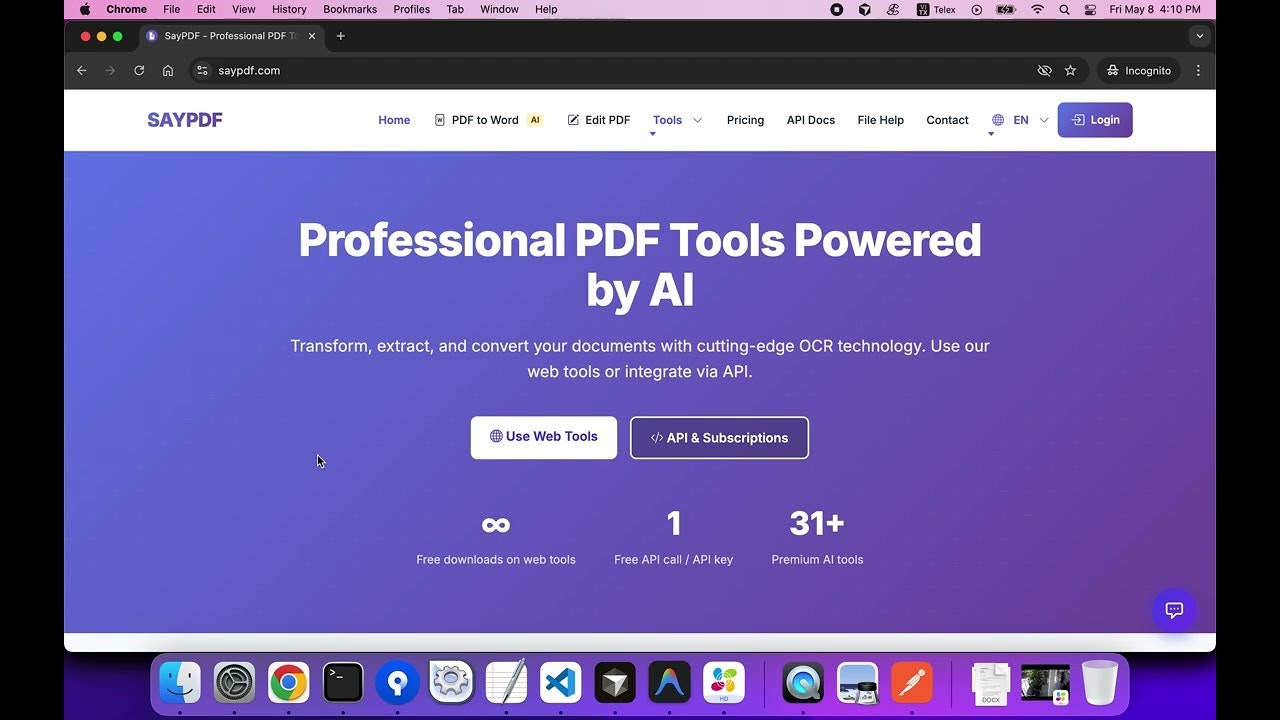Open the File menu

(172, 9)
